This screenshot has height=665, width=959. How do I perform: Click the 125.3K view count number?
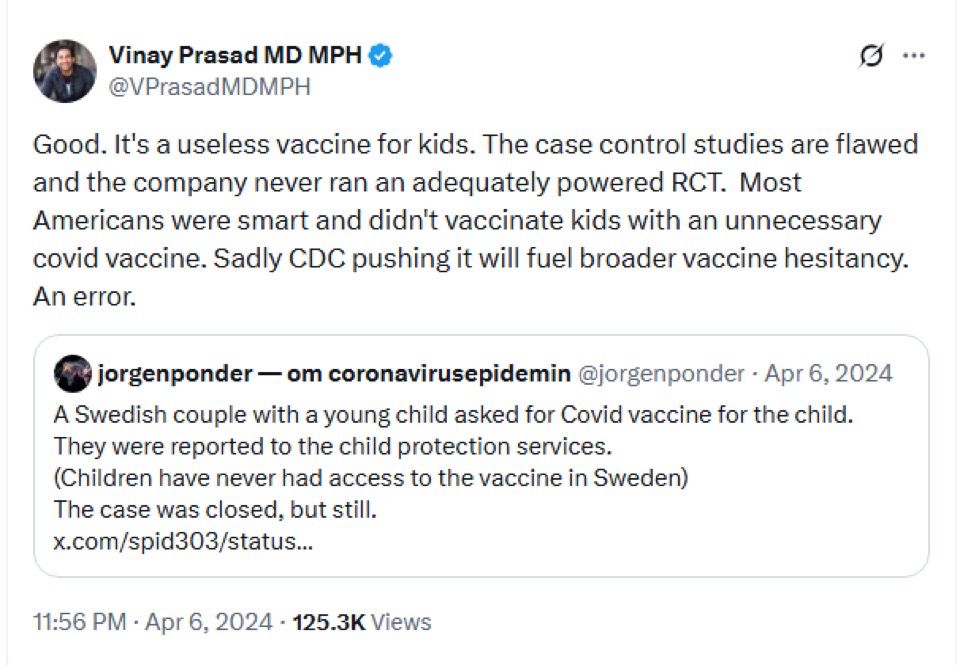[329, 622]
